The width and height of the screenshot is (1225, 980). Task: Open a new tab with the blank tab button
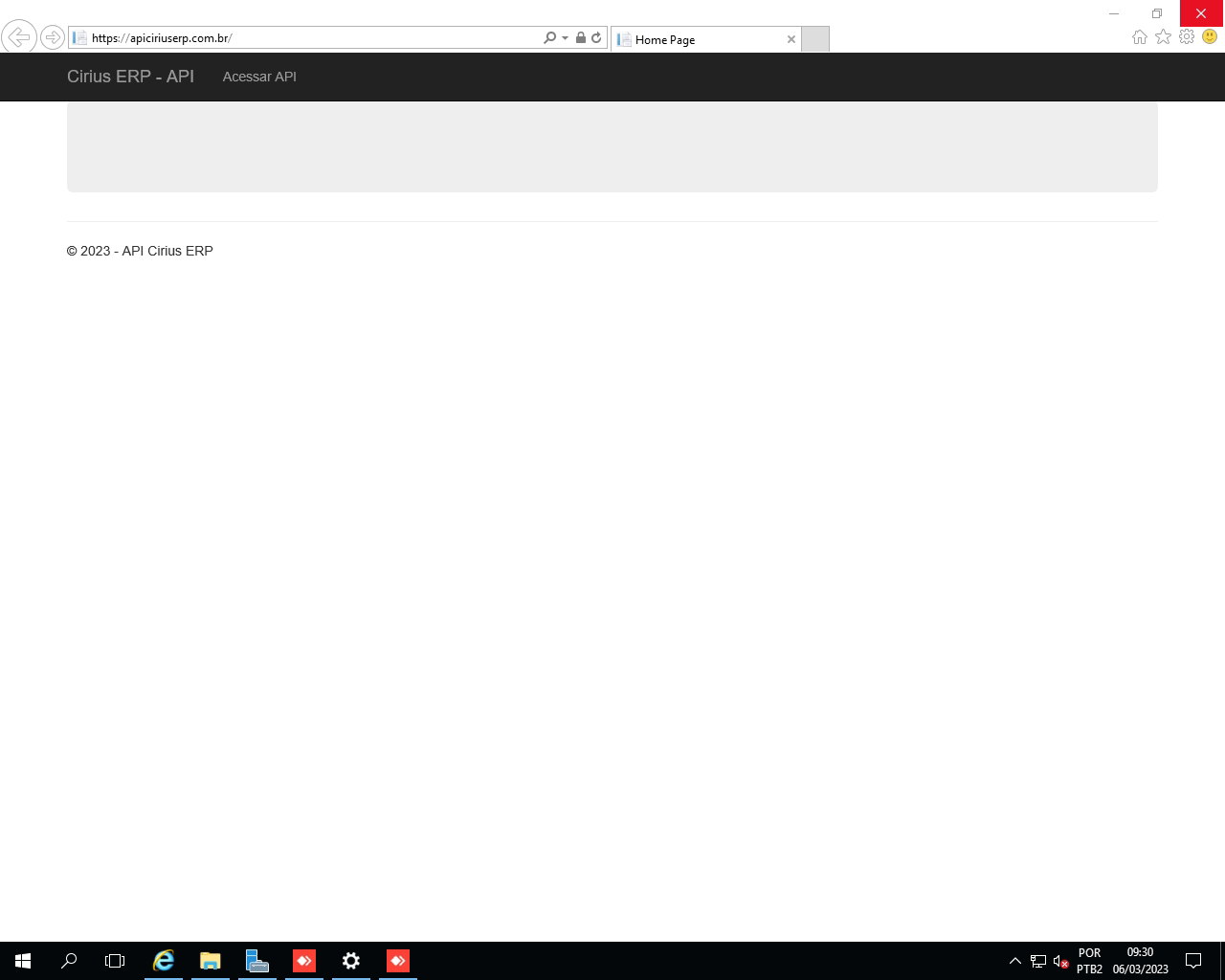pyautogui.click(x=815, y=39)
